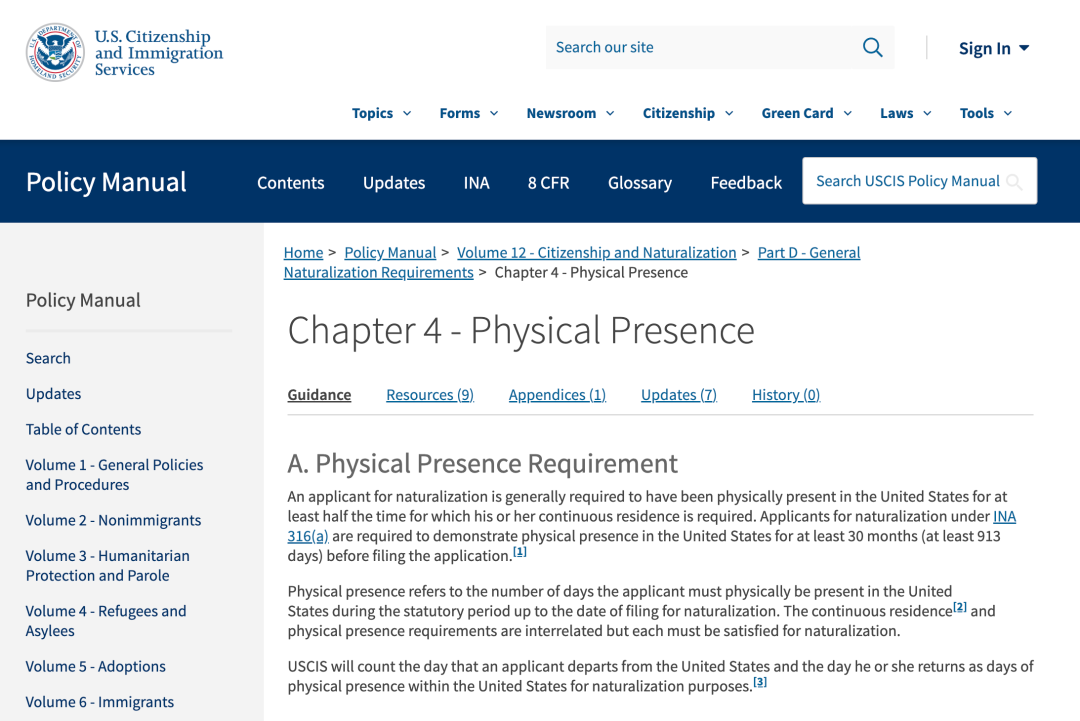Switch to the Resources (9) tab
The width and height of the screenshot is (1080, 721).
pyautogui.click(x=430, y=395)
